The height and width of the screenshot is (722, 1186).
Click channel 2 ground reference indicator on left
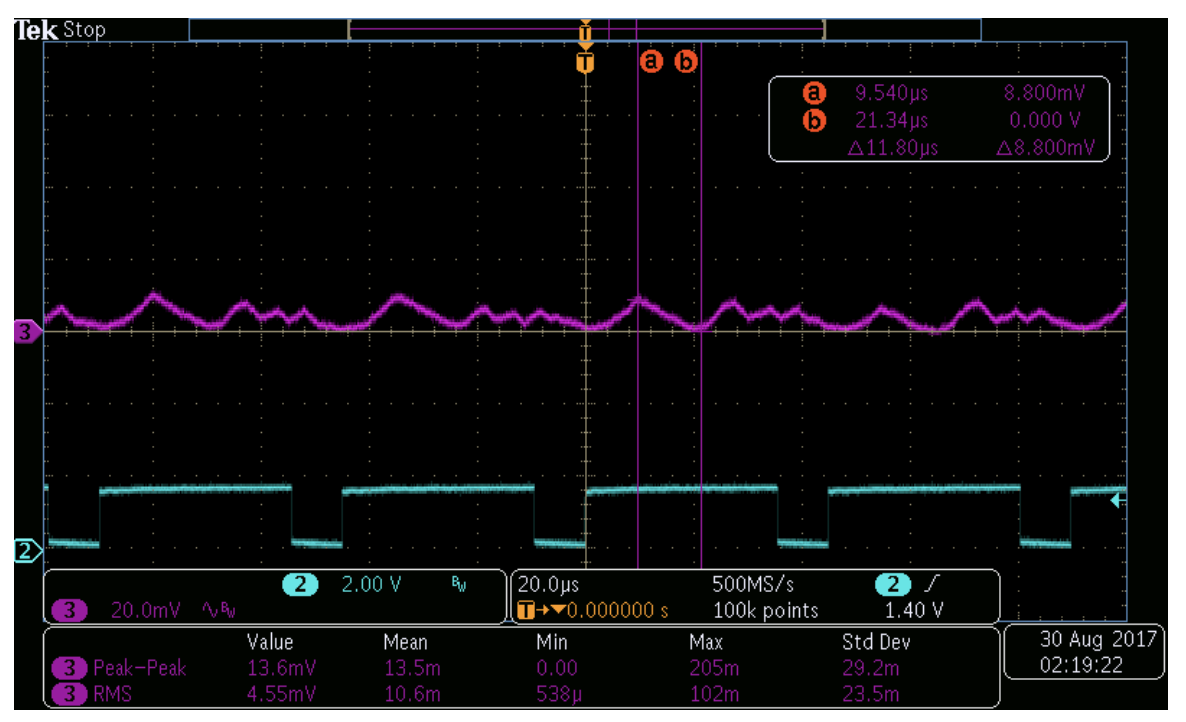point(24,549)
